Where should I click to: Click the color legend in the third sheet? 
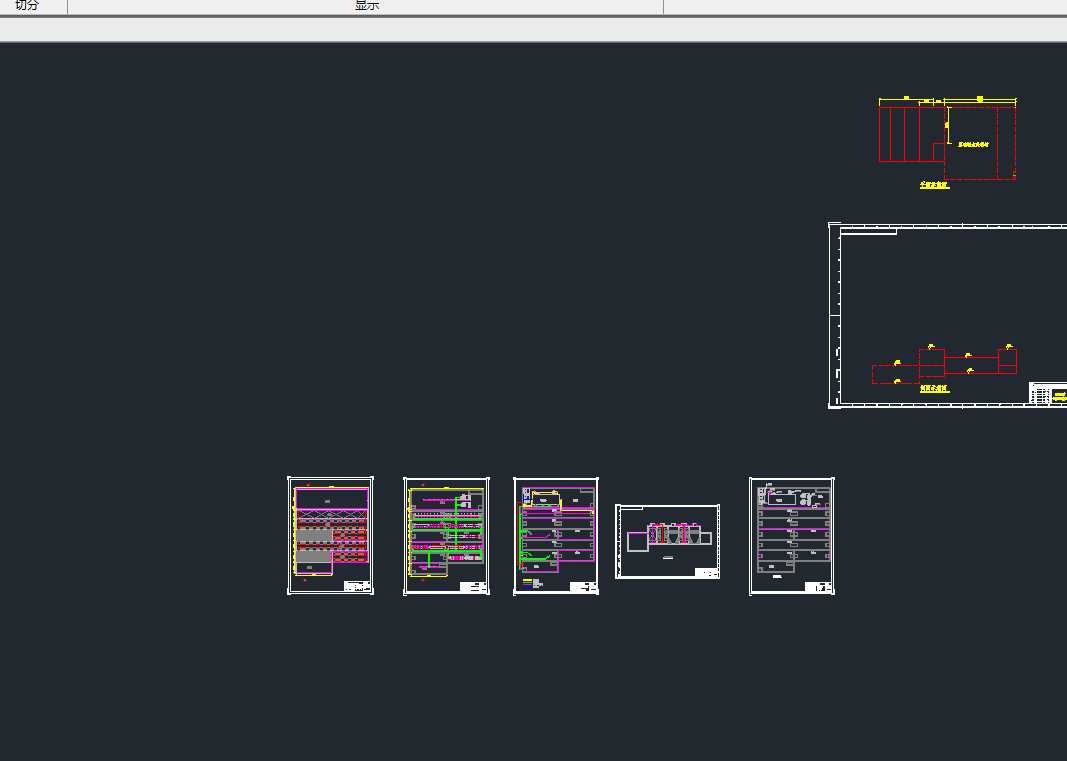pyautogui.click(x=532, y=583)
